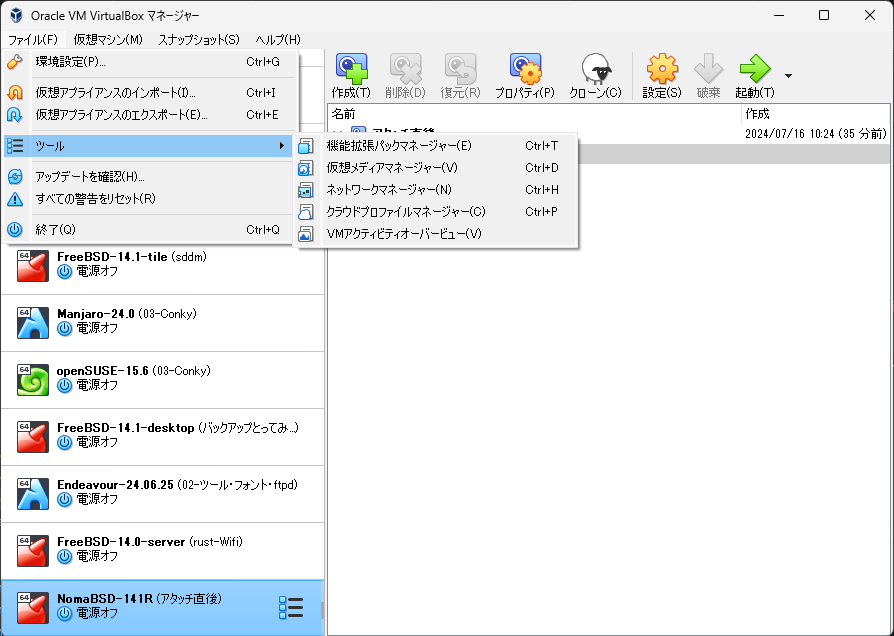Click the 削除(D) delete snapshot icon
This screenshot has height=636, width=894.
(405, 69)
